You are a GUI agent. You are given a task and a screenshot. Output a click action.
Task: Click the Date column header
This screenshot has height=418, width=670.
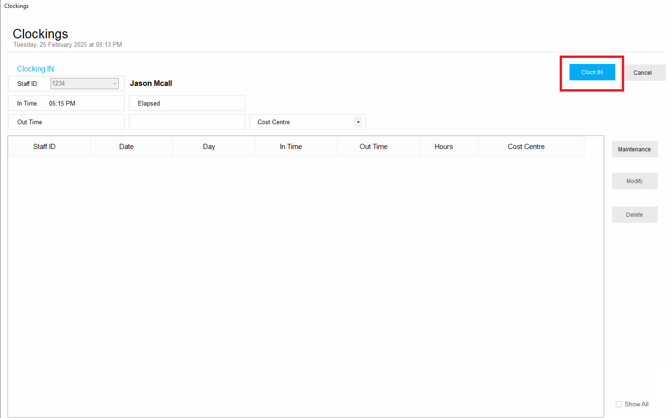[x=127, y=147]
